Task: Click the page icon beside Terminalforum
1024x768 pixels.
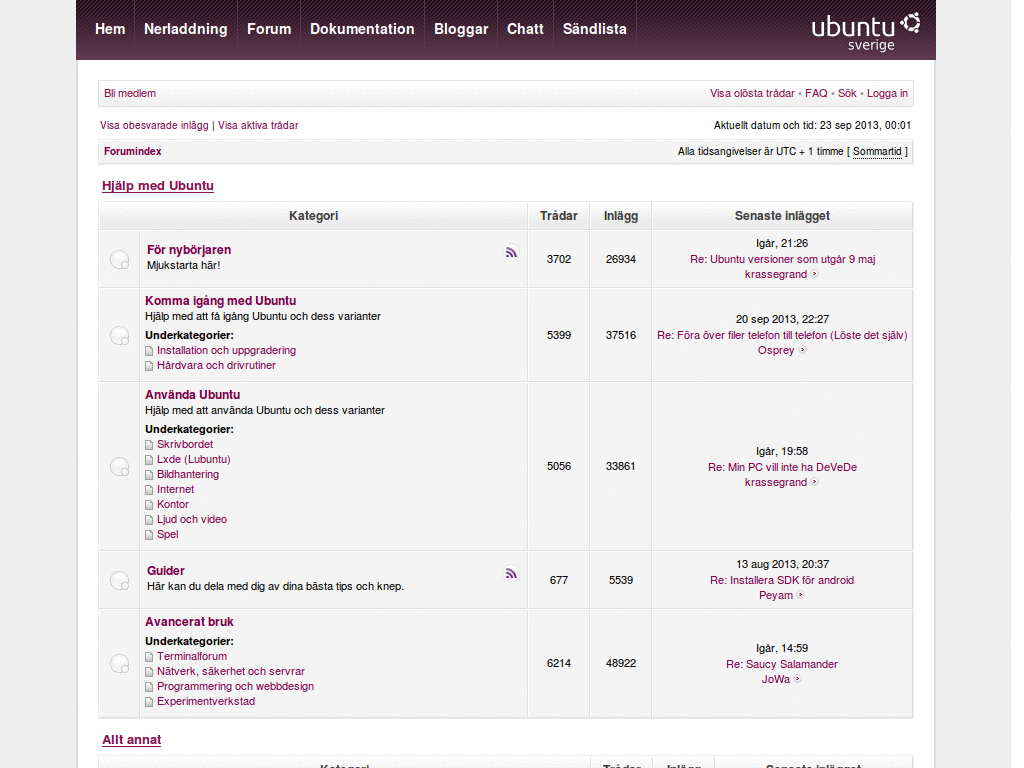Action: click(148, 656)
